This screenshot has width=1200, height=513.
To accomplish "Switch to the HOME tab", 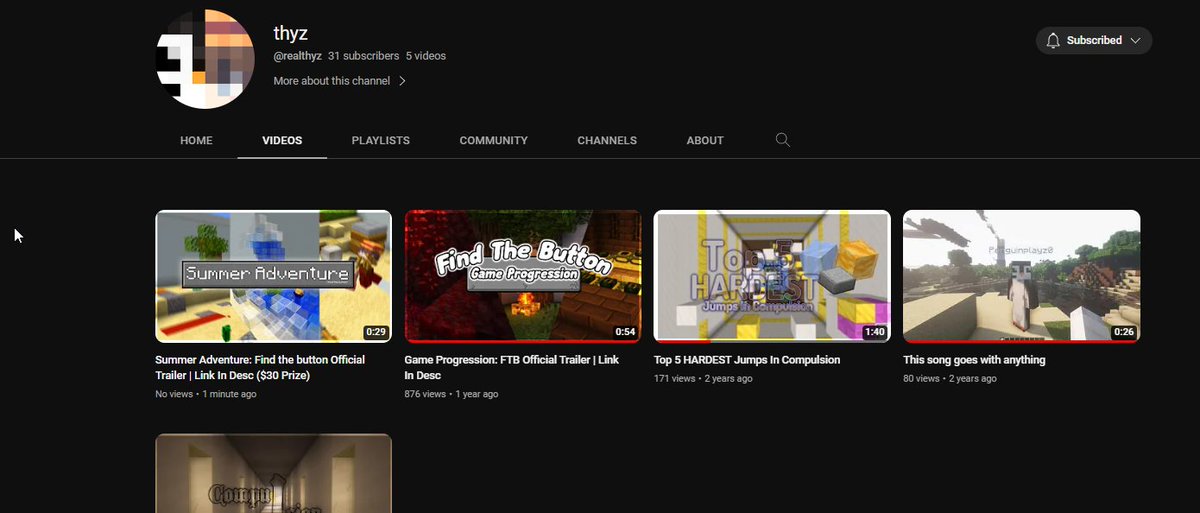I will pos(196,141).
